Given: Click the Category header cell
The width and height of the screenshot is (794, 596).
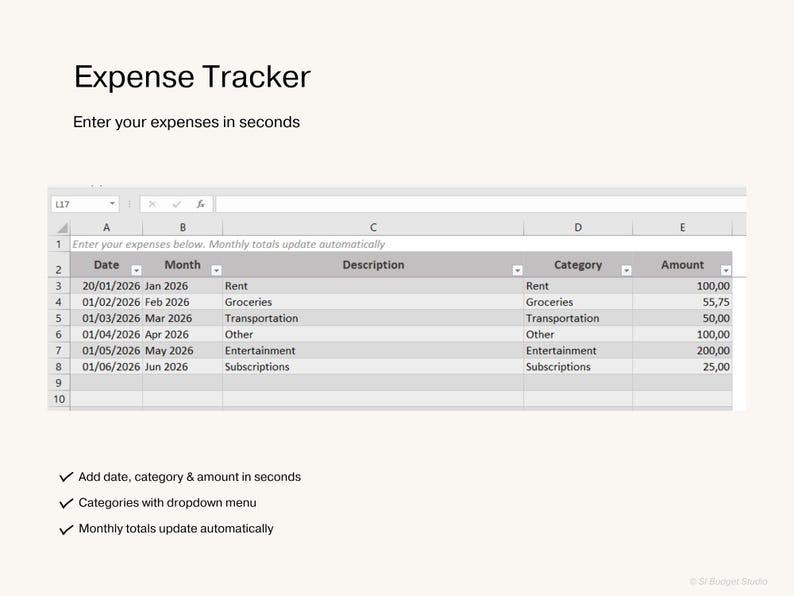Looking at the screenshot, I should pos(578,265).
